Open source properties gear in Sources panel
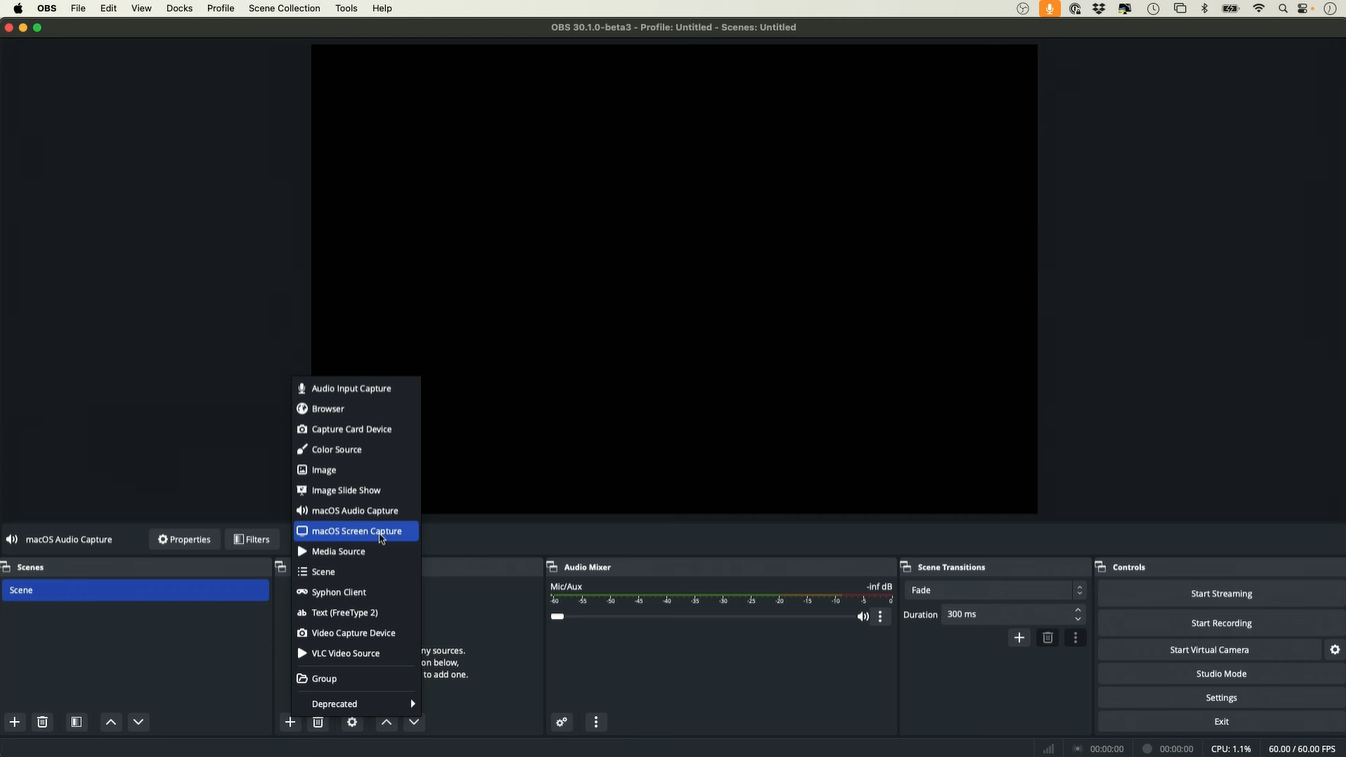 click(x=352, y=722)
